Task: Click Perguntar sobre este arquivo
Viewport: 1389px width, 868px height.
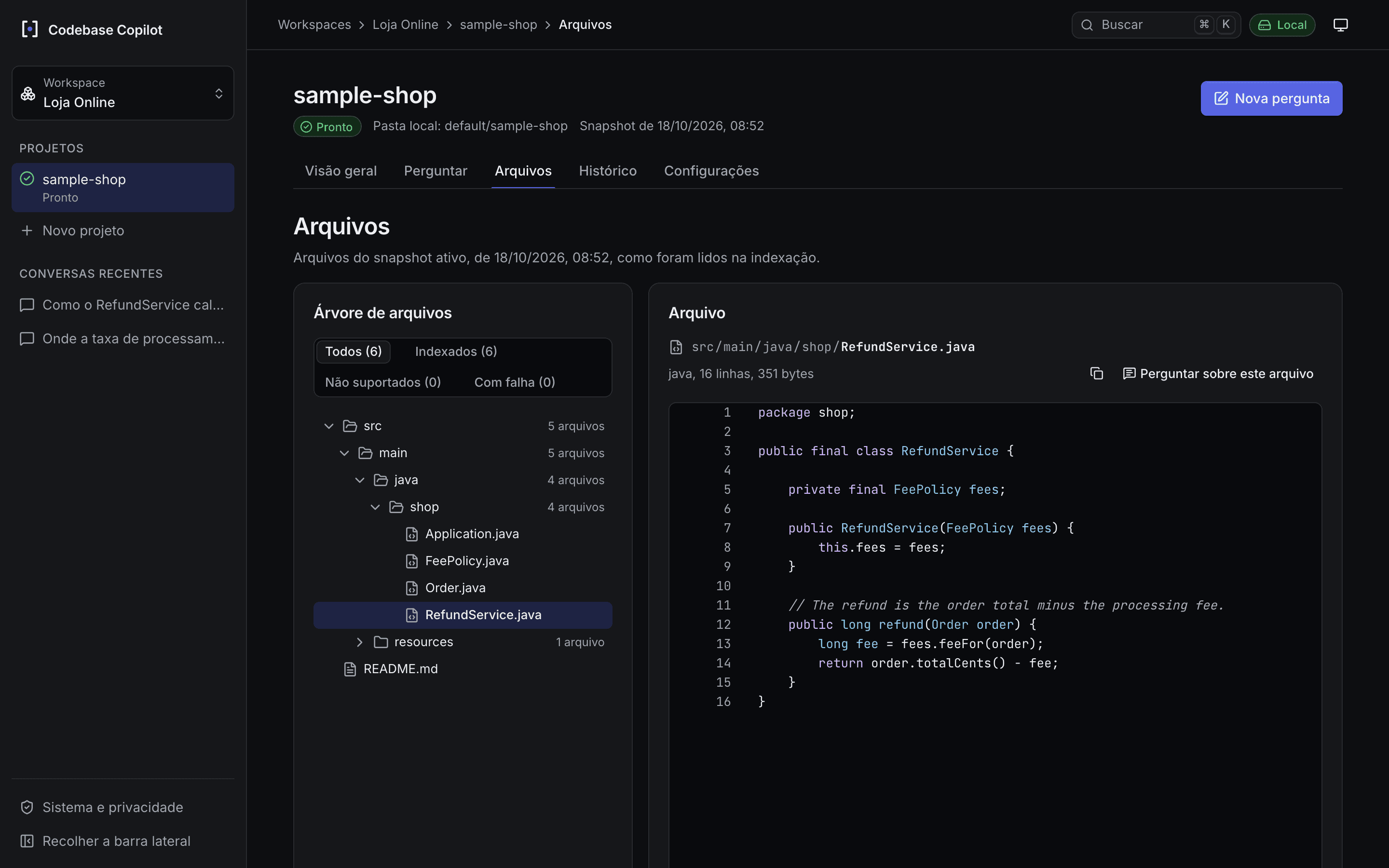Action: pos(1218,374)
